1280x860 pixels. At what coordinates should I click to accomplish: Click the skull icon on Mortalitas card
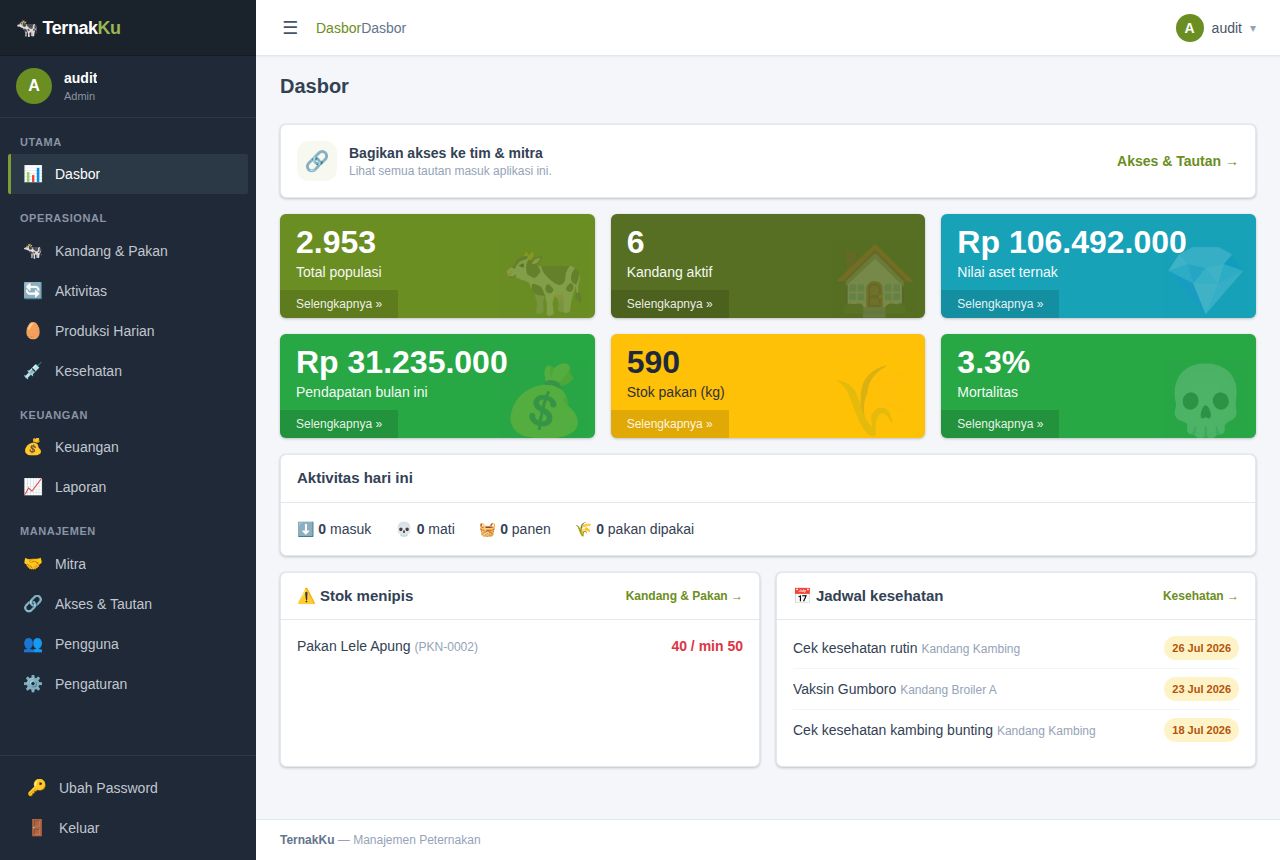point(1205,400)
